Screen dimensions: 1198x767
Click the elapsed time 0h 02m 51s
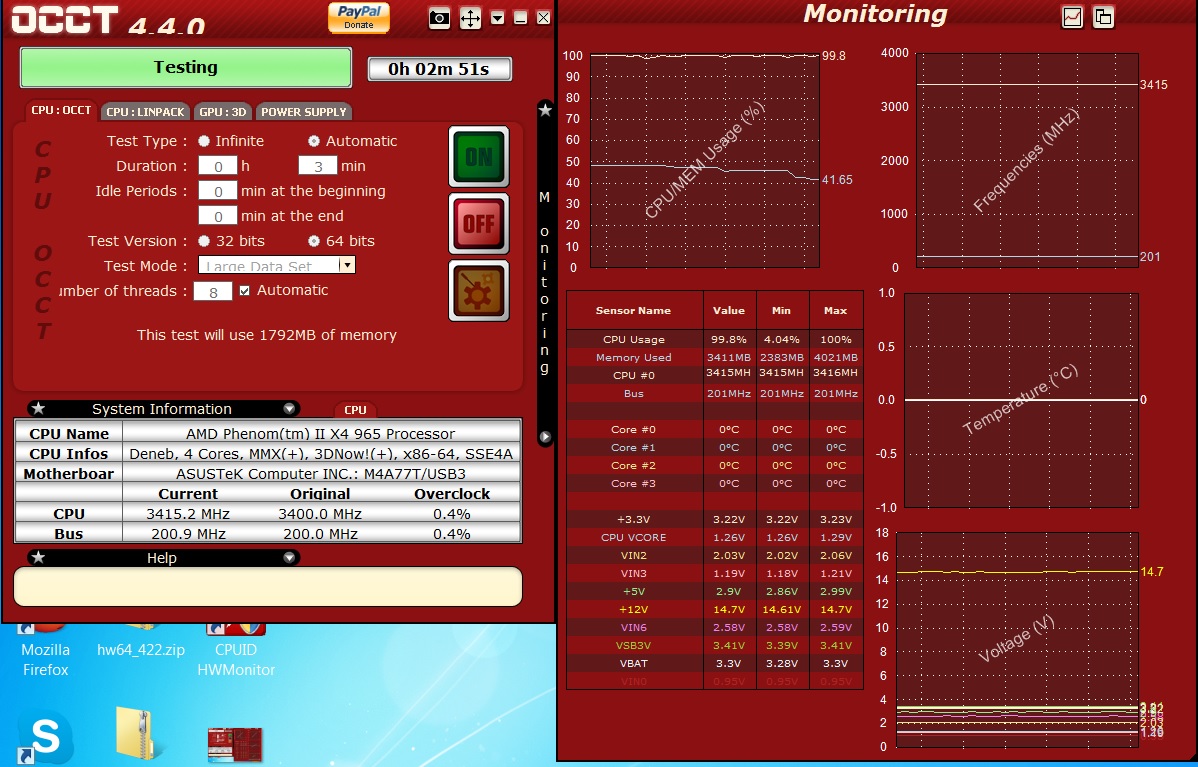[x=439, y=70]
